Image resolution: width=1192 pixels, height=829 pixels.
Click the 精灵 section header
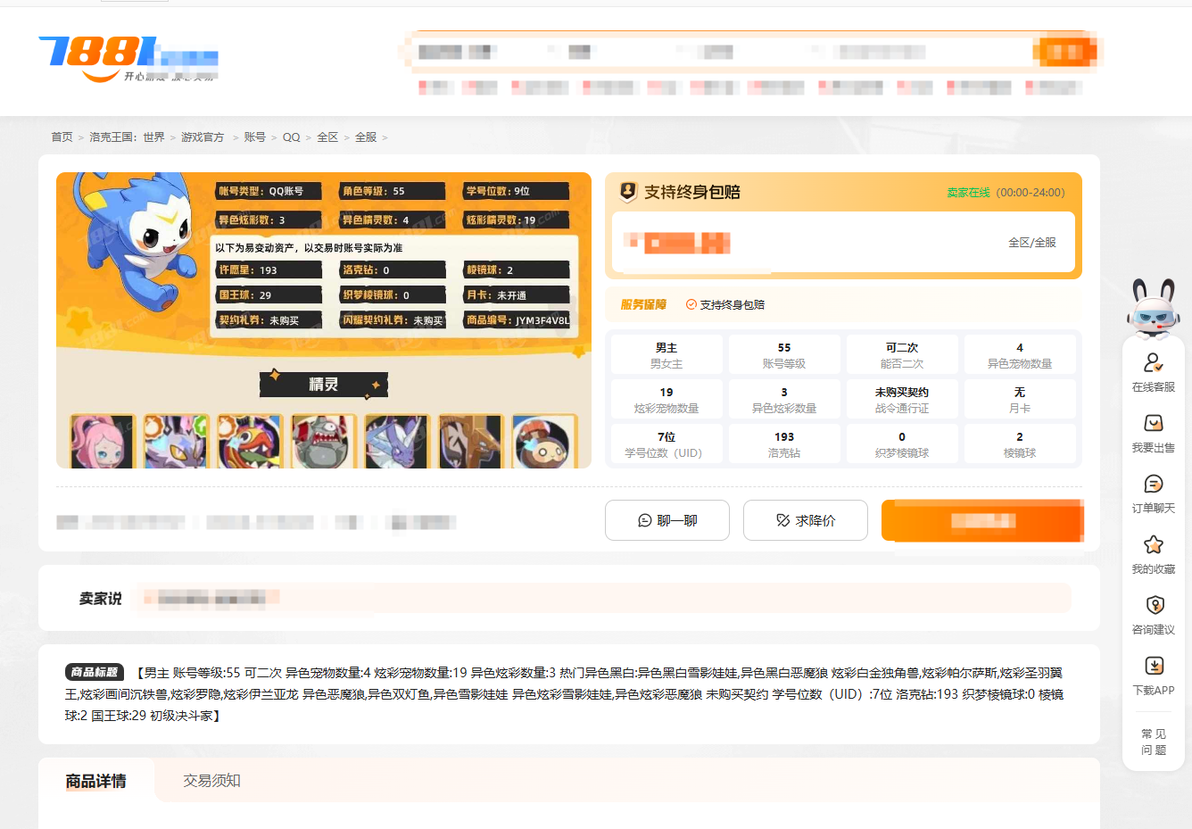point(324,384)
